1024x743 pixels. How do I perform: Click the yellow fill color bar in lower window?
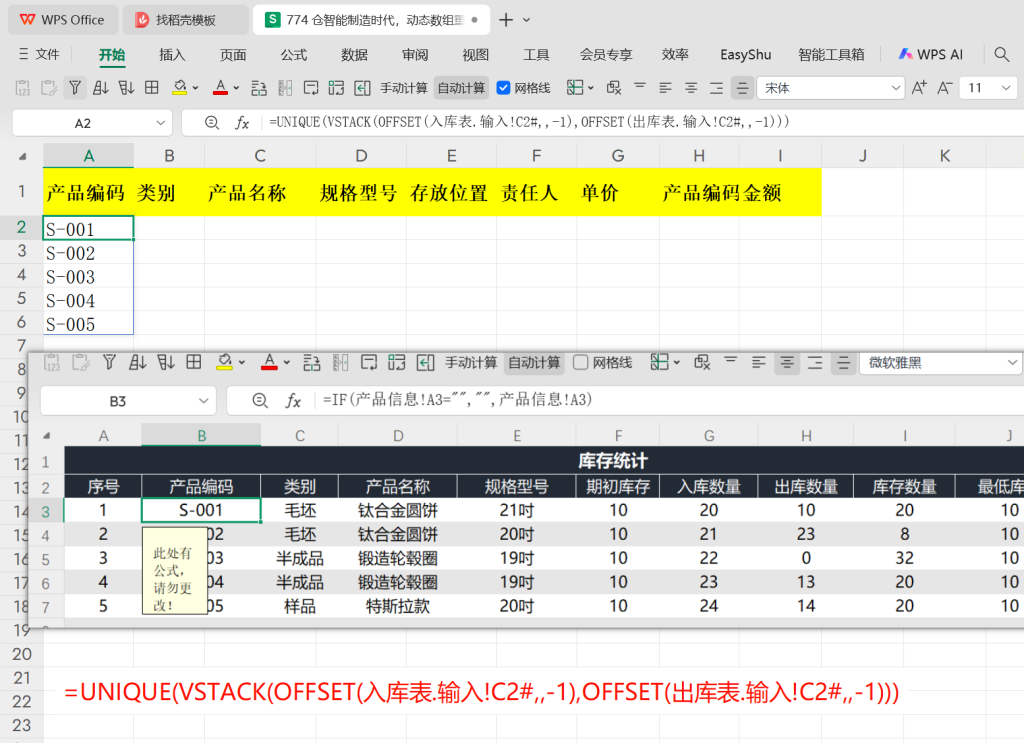tap(225, 369)
